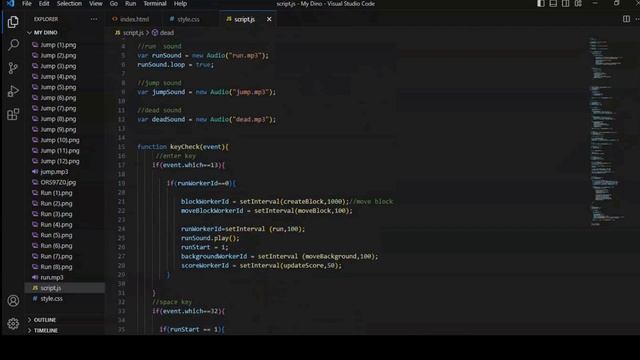
Task: Open the File menu
Action: 27,4
